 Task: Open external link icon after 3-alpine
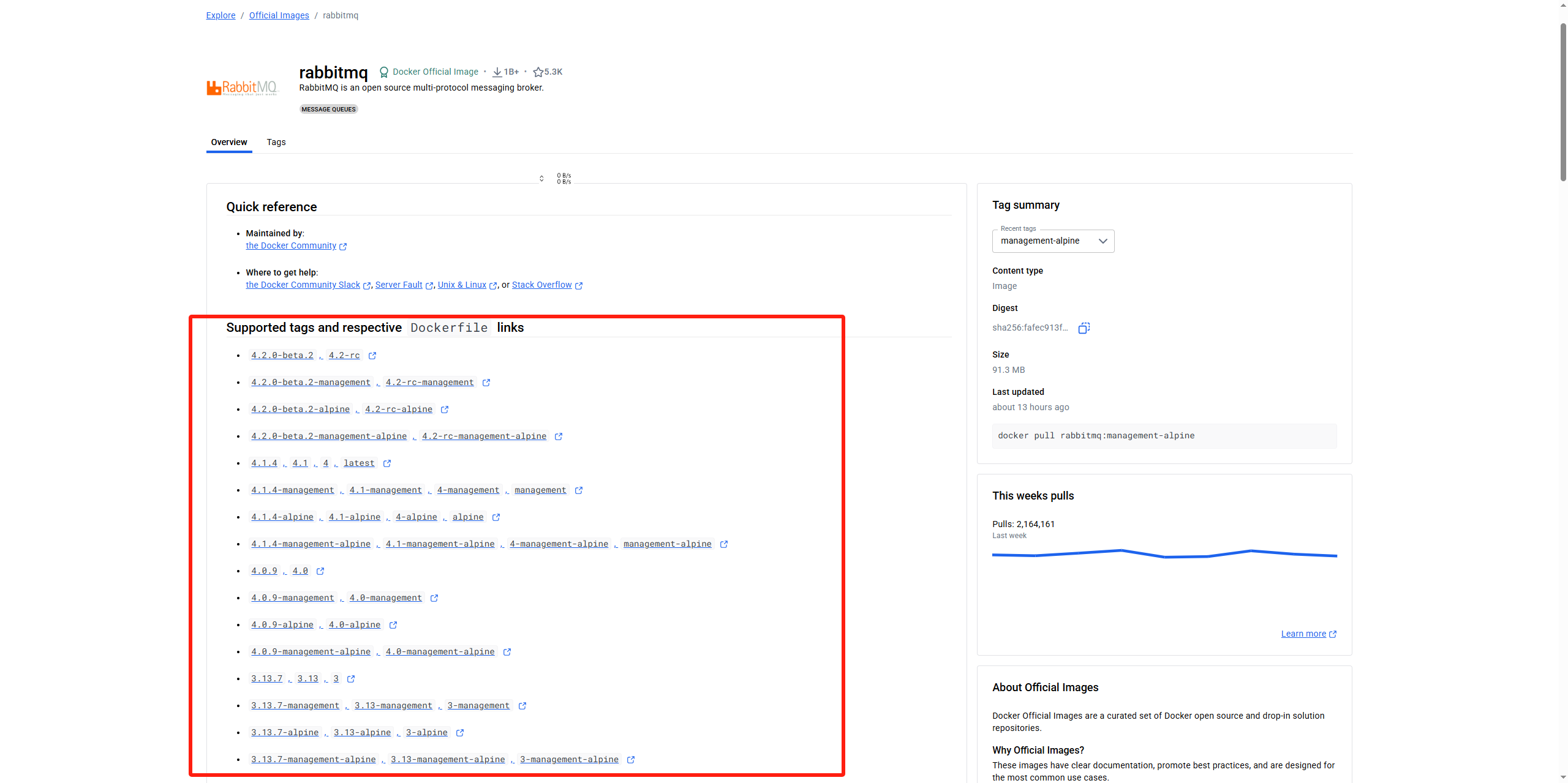pyautogui.click(x=460, y=733)
